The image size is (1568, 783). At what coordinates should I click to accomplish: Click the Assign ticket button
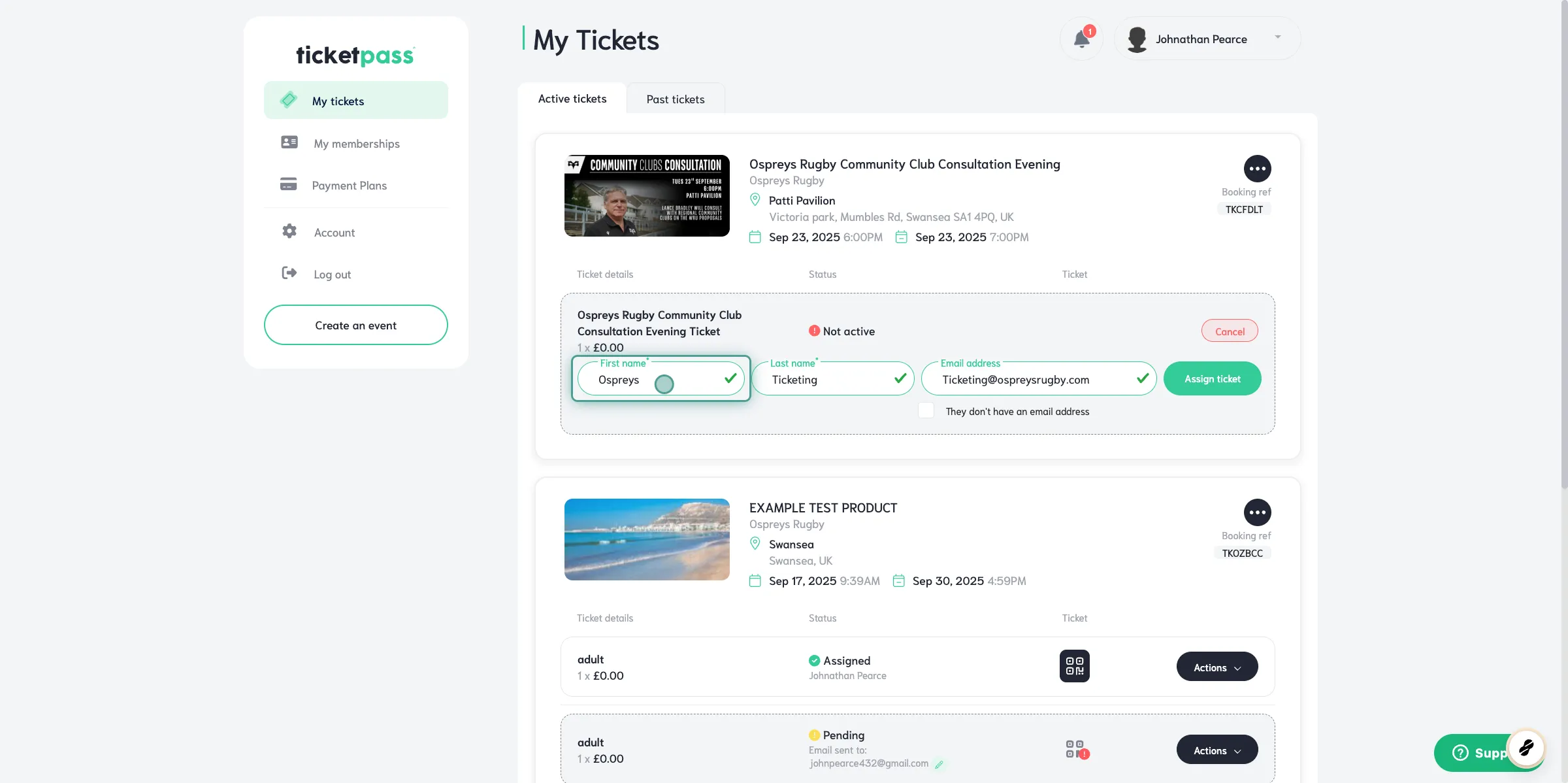1213,378
